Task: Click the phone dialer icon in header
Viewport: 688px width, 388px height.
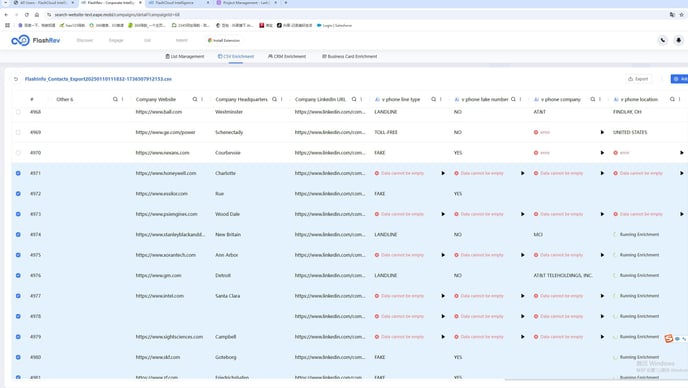Action: tap(663, 40)
